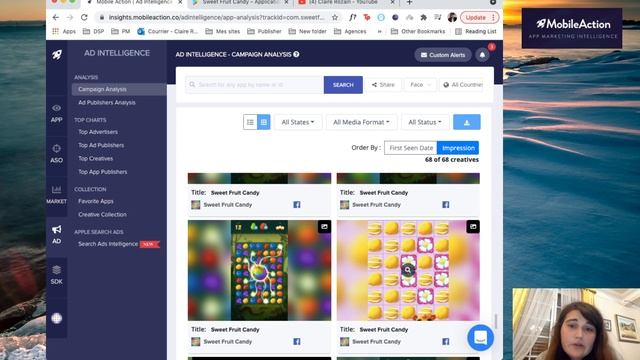This screenshot has width=640, height=360.
Task: Click Facebook icon under the flower candy creative
Action: click(x=445, y=341)
